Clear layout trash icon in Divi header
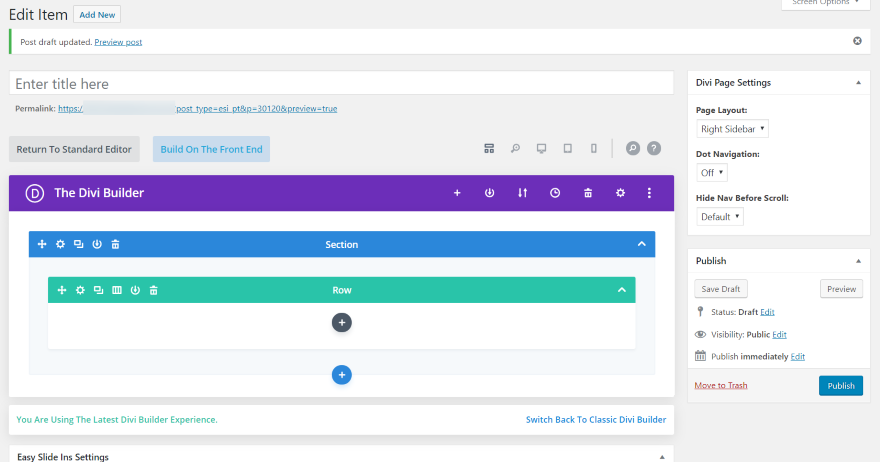This screenshot has height=462, width=880. coord(588,193)
